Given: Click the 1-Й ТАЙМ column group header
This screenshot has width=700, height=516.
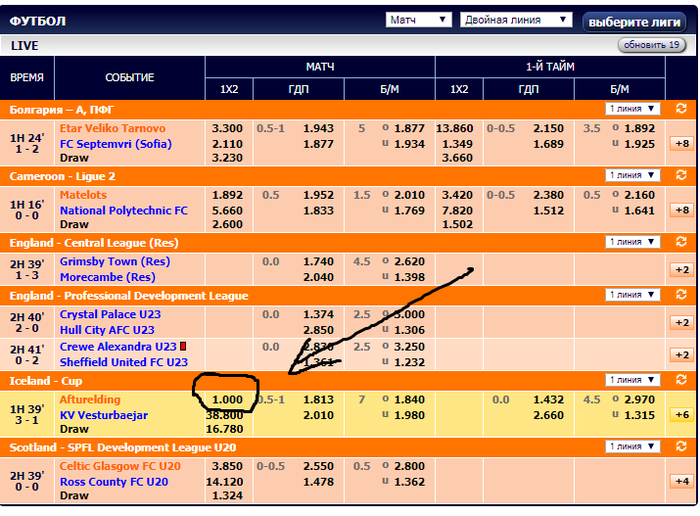Looking at the screenshot, I should tap(550, 67).
